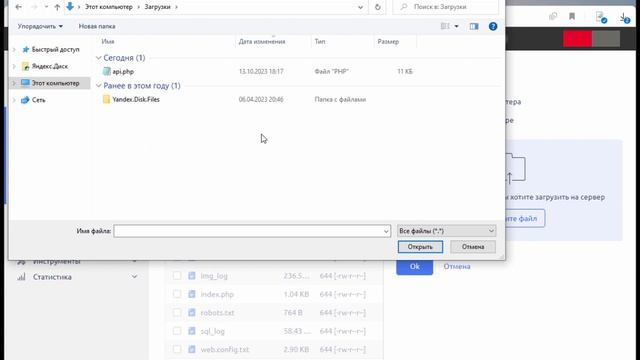
Task: Open robots.txt in file manager list
Action: [218, 313]
